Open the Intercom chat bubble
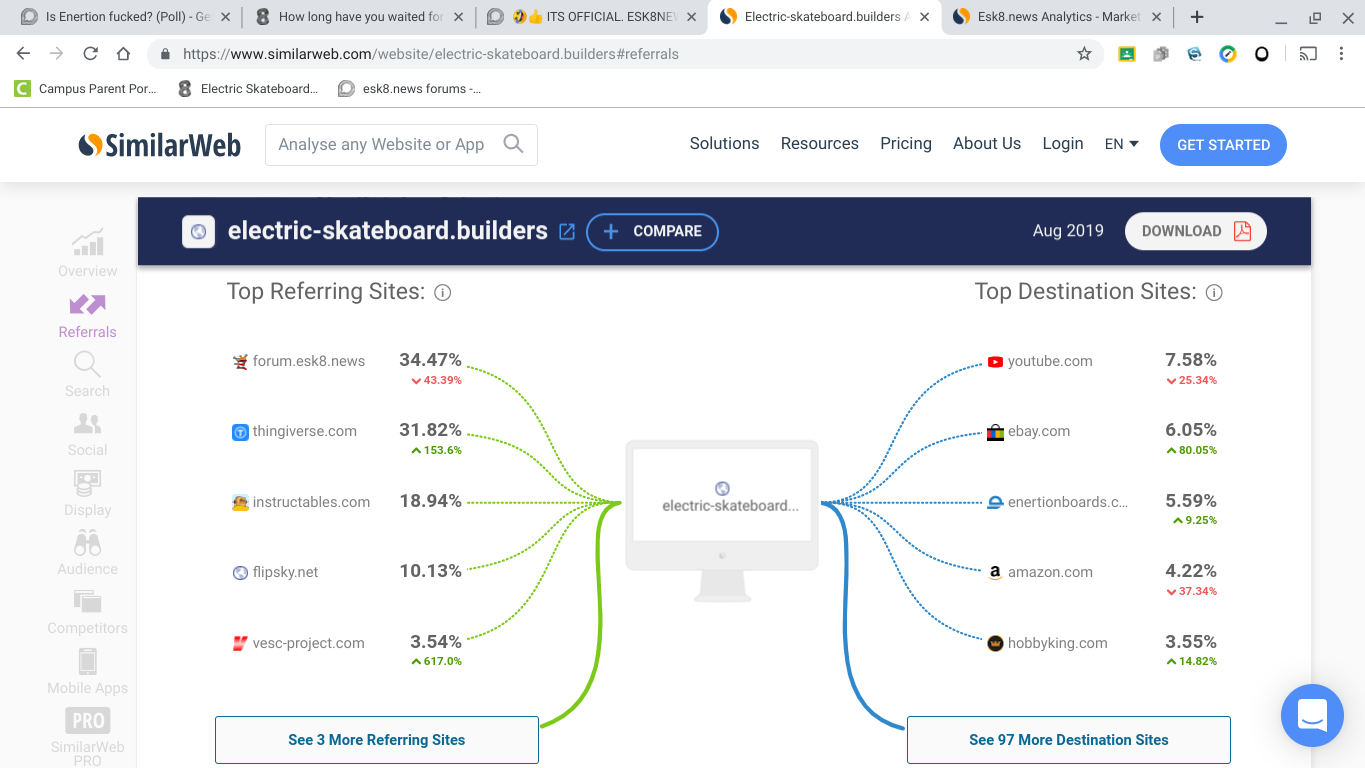 tap(1312, 715)
